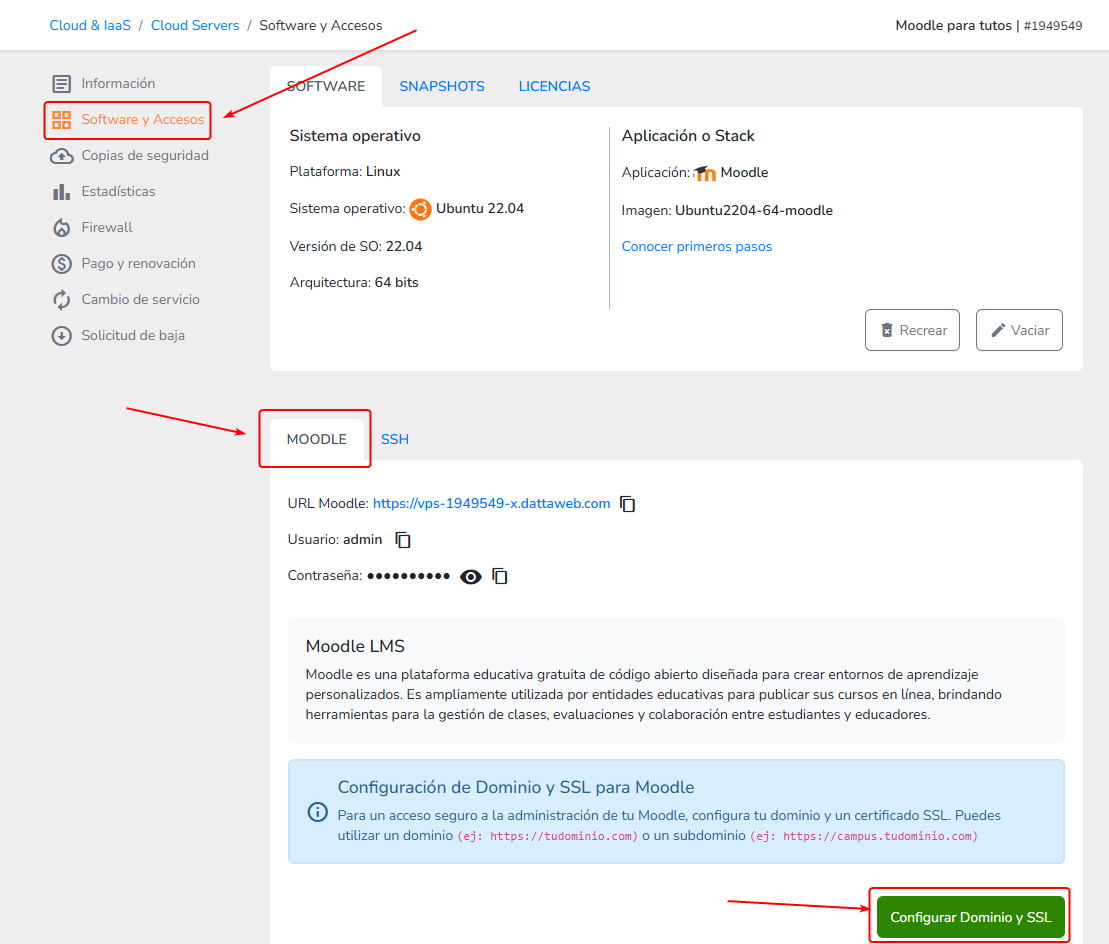
Task: Reveal the password with the eye icon
Action: pos(470,577)
